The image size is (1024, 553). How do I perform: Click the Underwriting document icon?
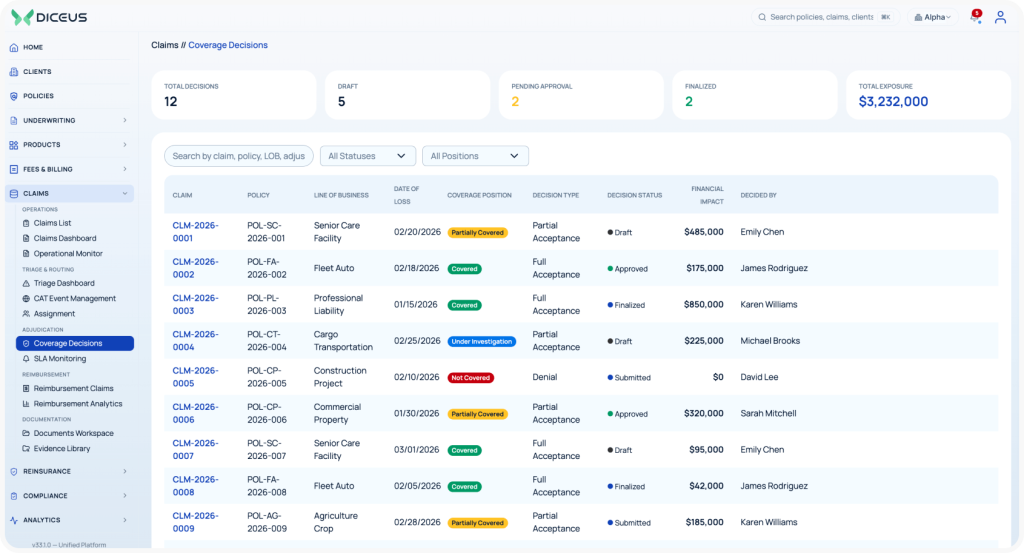14,121
